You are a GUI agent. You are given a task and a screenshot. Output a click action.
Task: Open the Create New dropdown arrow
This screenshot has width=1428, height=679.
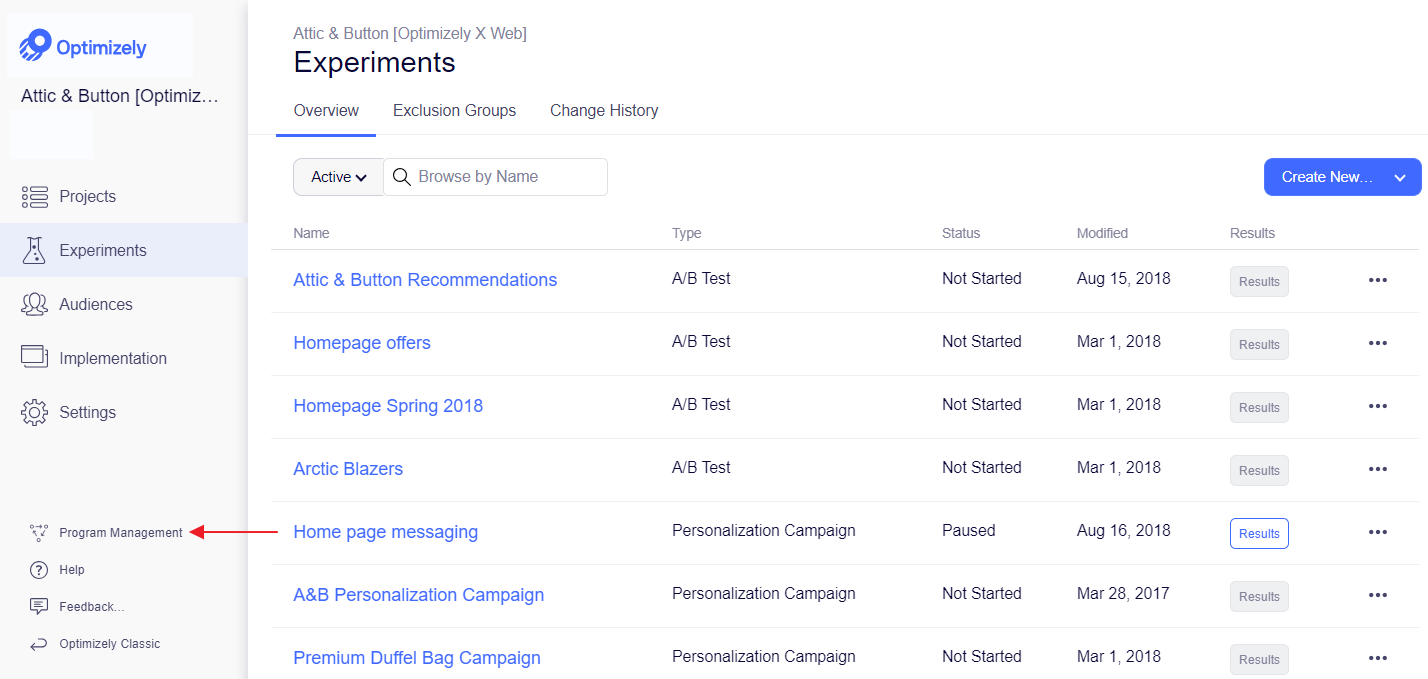point(1400,177)
